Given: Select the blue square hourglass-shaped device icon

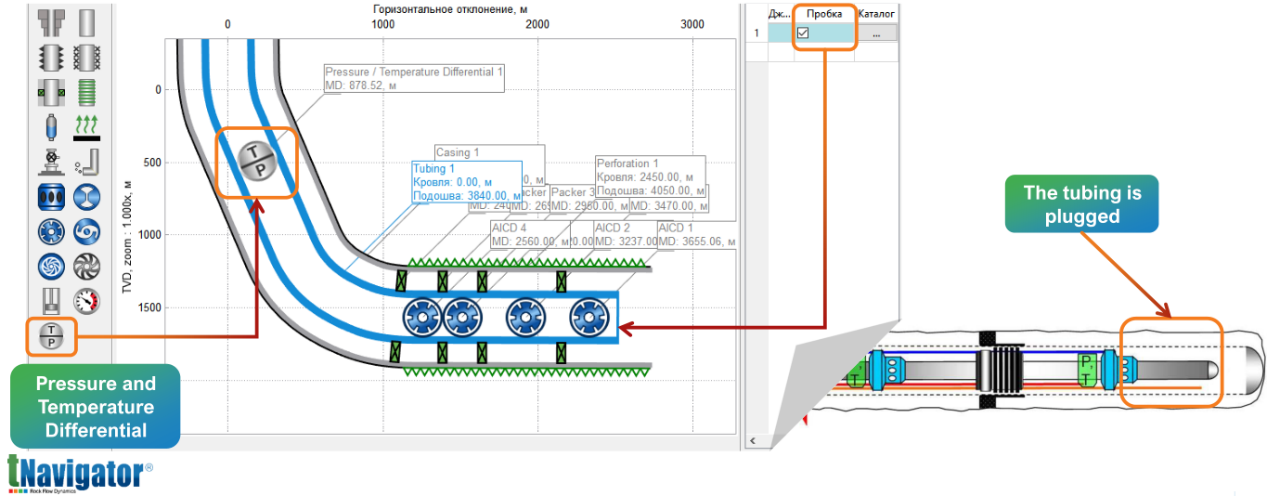Looking at the screenshot, I should (x=88, y=197).
